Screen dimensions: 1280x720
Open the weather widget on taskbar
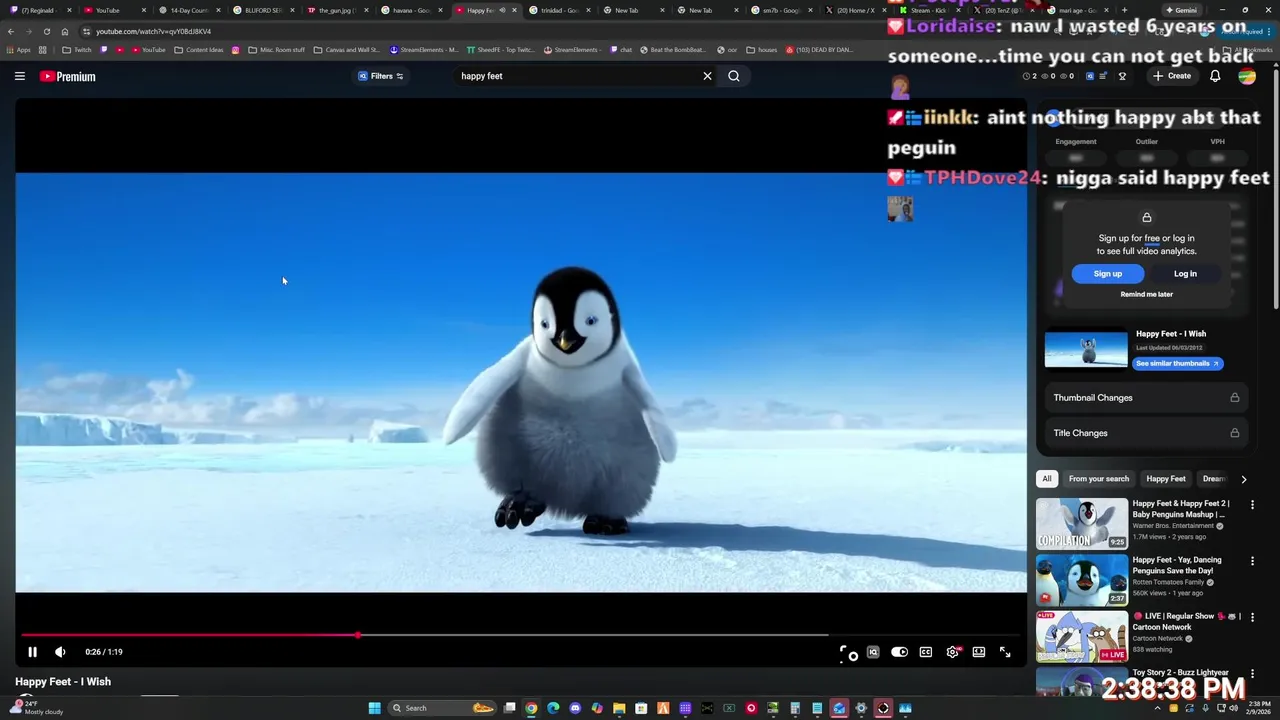point(36,708)
